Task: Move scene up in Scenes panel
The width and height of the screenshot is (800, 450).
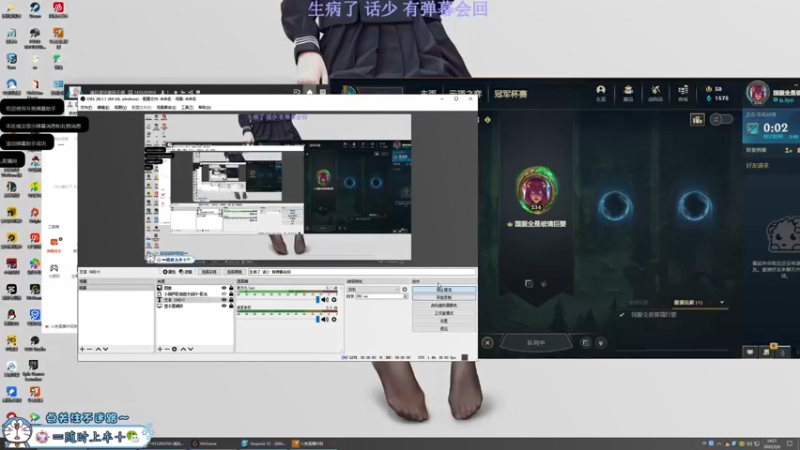Action: coord(98,349)
